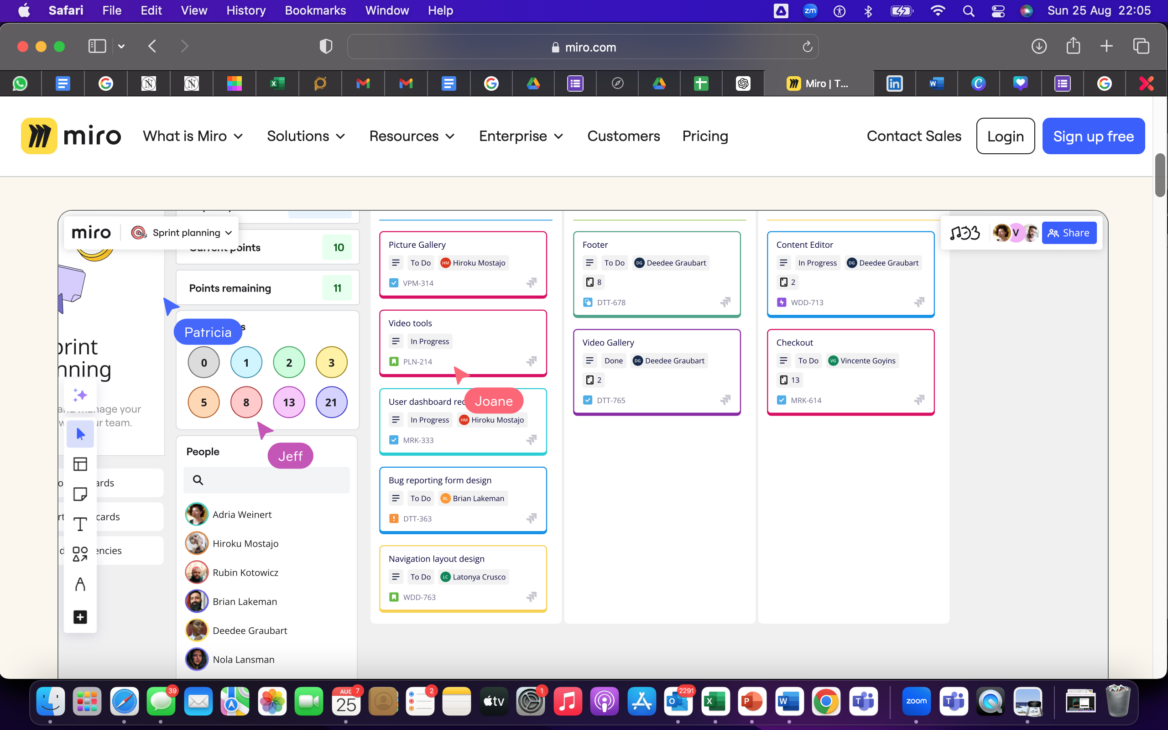Pick the pink 8-point estimate circle
This screenshot has height=730, width=1168.
(246, 403)
